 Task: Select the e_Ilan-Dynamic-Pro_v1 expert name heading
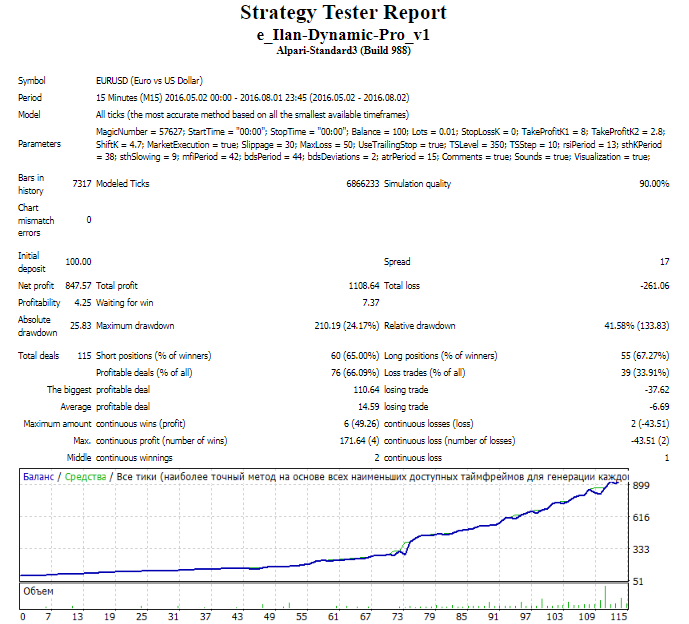(x=344, y=34)
